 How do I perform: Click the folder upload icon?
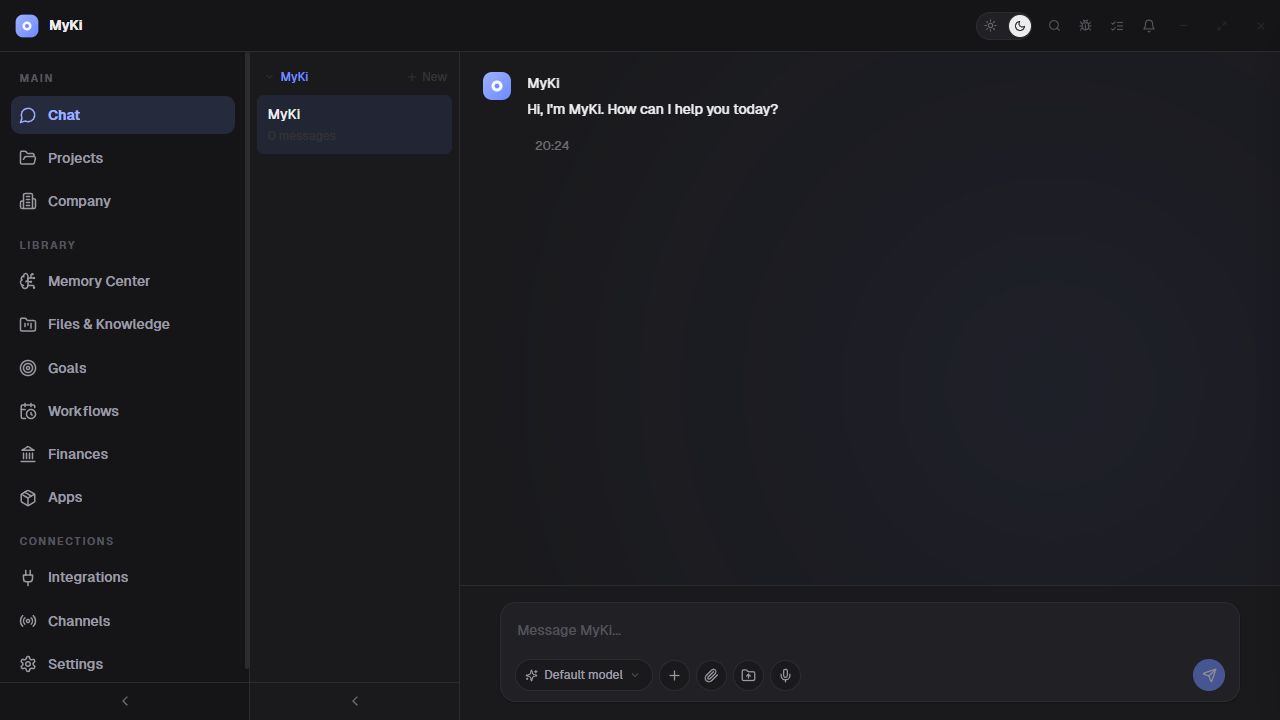coord(748,675)
